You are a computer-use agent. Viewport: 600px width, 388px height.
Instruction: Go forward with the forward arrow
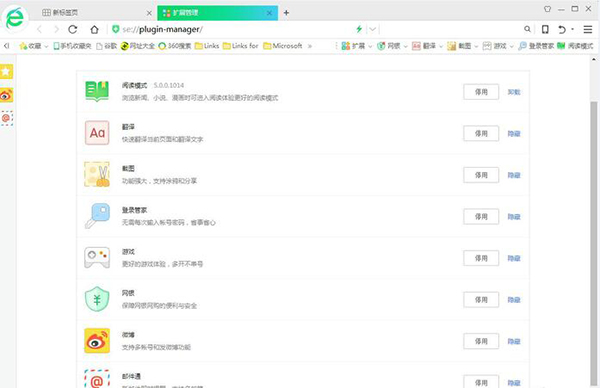click(57, 29)
